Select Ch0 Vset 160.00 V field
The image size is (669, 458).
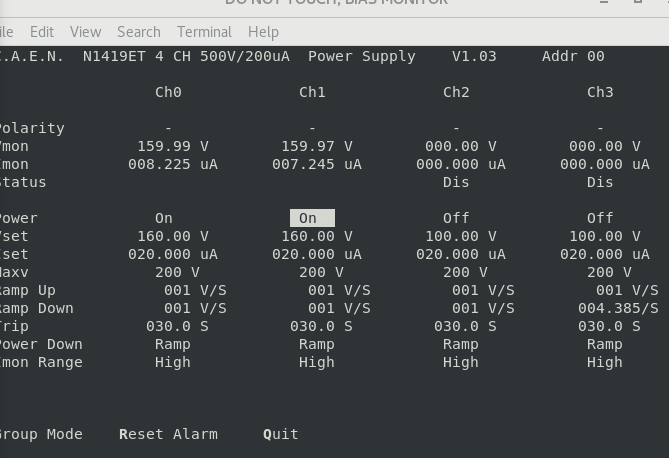[173, 236]
